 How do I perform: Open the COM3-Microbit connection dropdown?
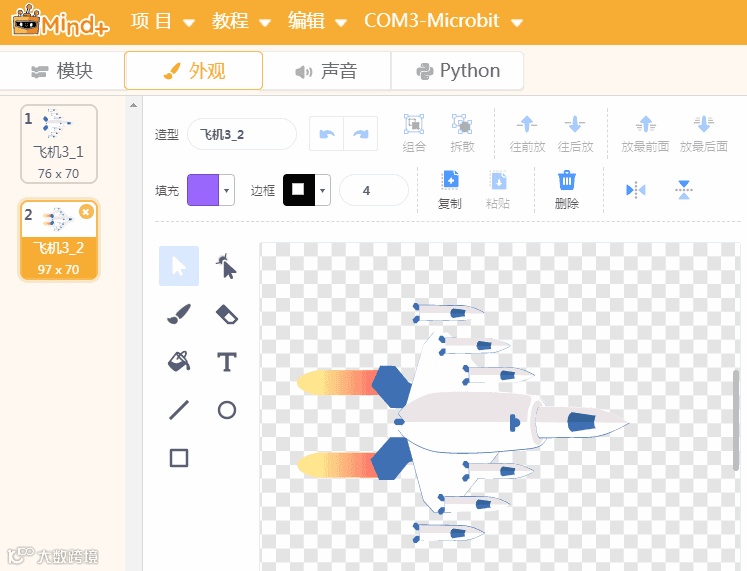point(444,21)
